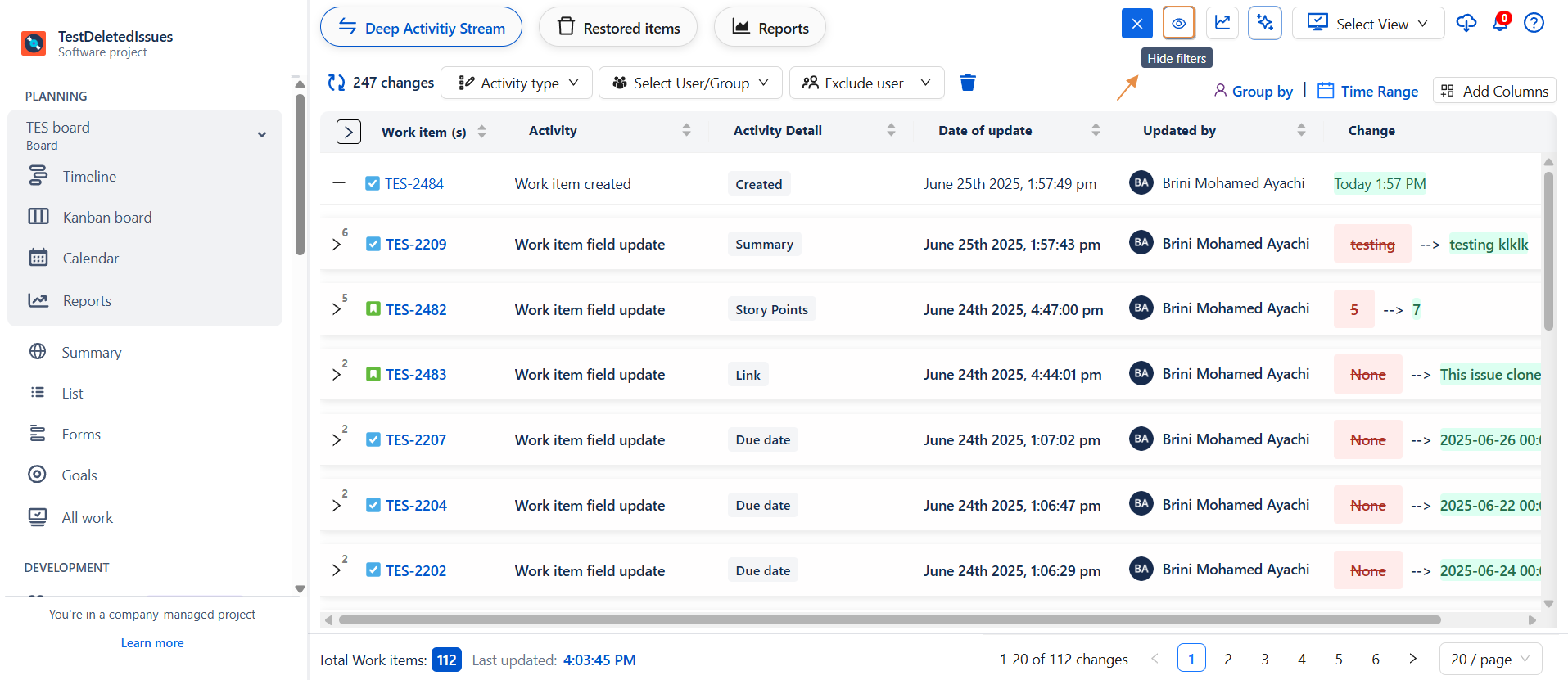Click the Add Columns button
The height and width of the screenshot is (680, 1568).
tap(1494, 91)
